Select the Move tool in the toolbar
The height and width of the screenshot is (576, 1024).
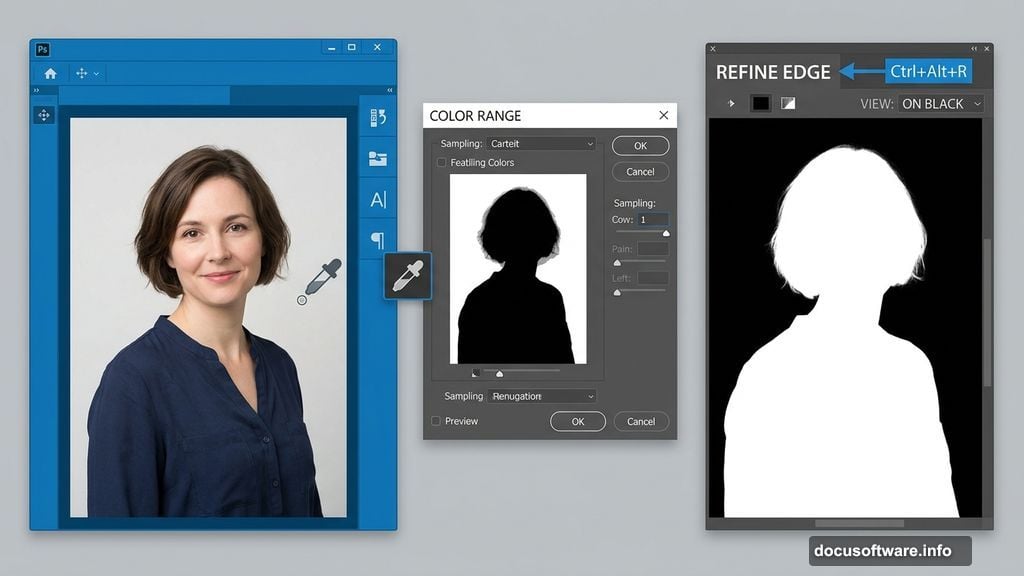43,115
